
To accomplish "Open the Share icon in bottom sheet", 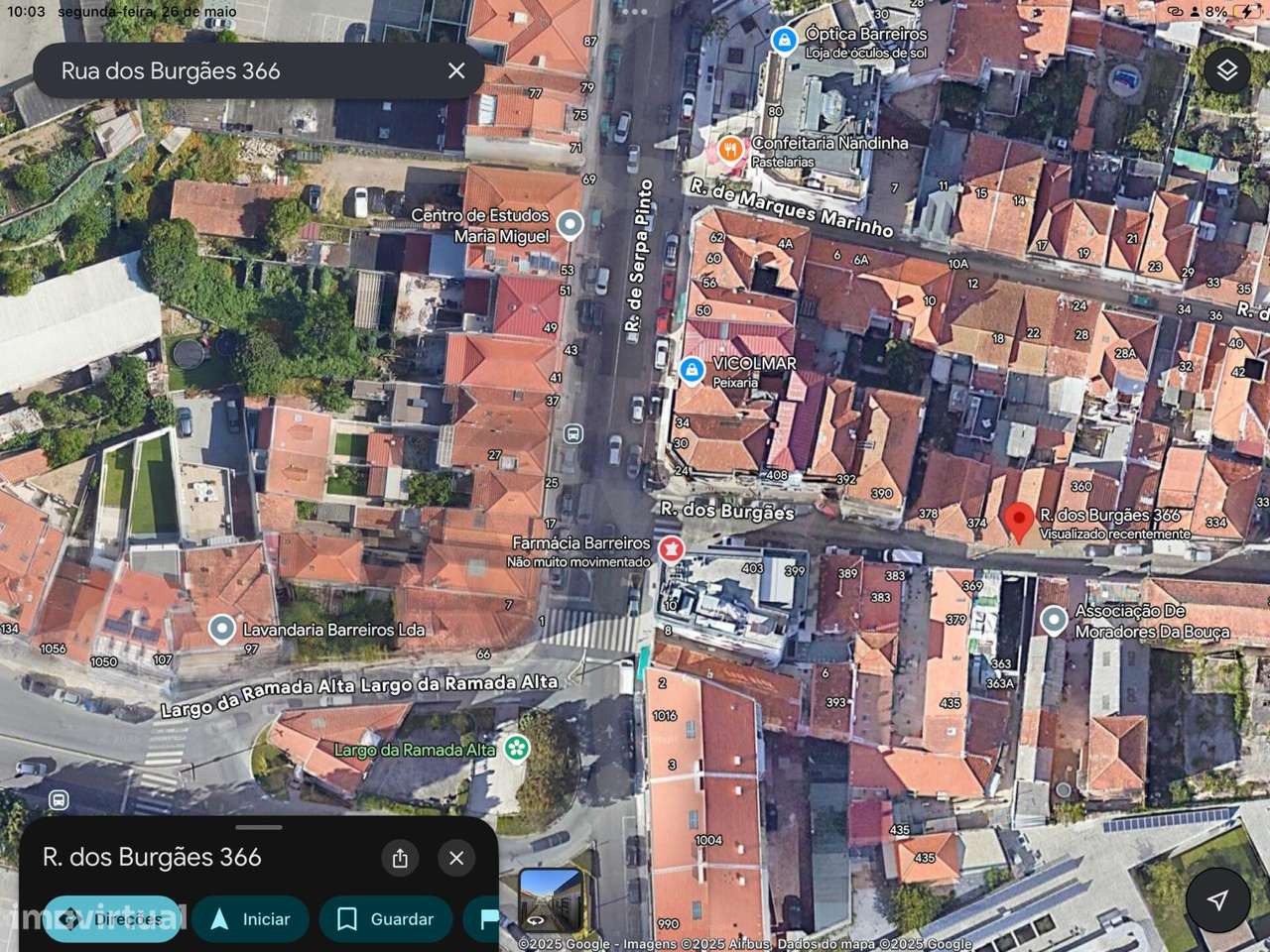I will (400, 859).
